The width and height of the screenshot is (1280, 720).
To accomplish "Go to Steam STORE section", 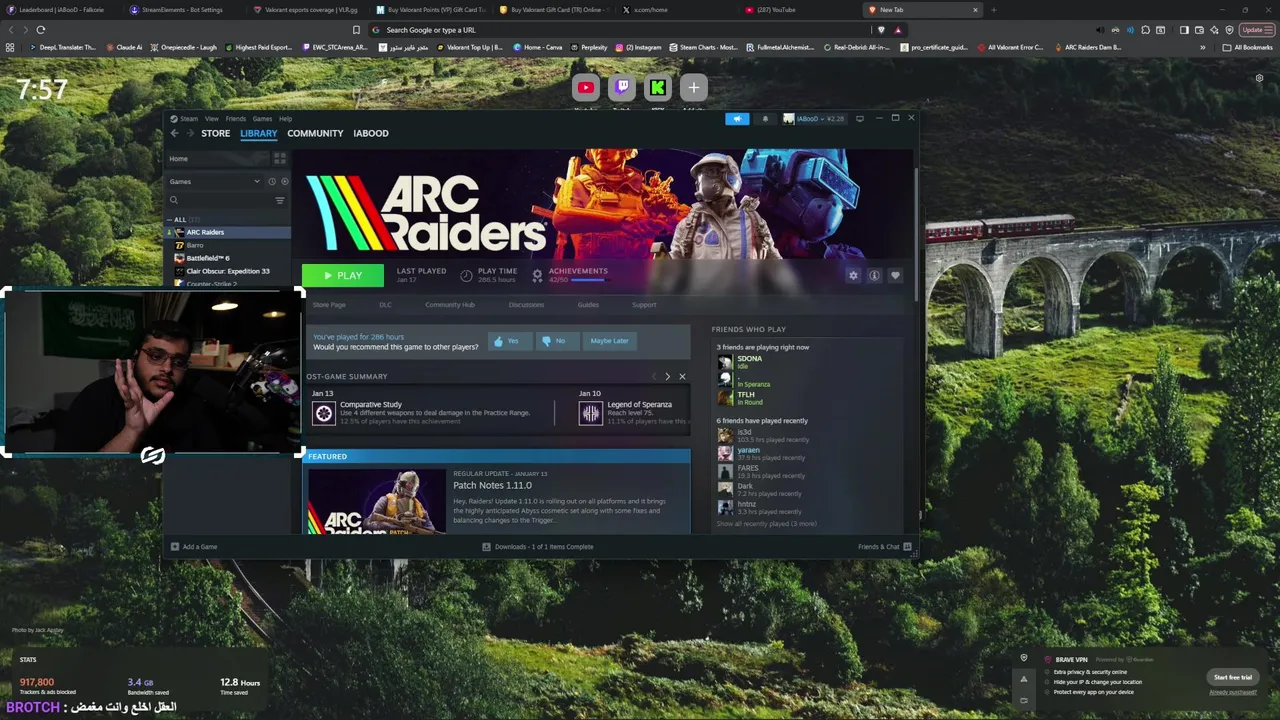I will (x=215, y=133).
